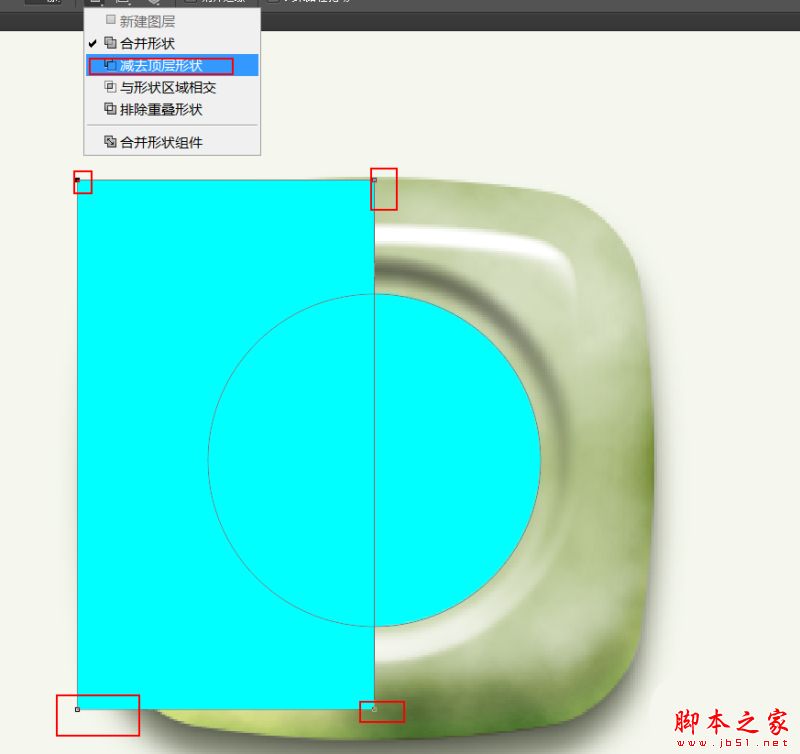Click 合并形状组件 at the menu bottom
Screen dimensions: 800x754
point(172,142)
